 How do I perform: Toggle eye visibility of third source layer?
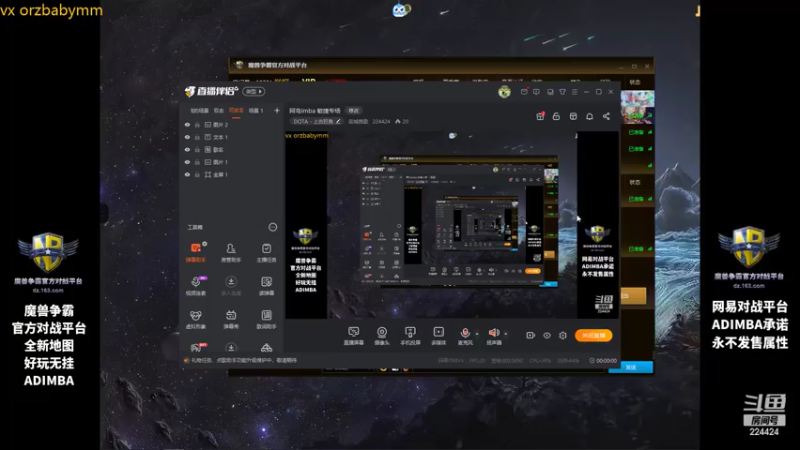pos(187,149)
